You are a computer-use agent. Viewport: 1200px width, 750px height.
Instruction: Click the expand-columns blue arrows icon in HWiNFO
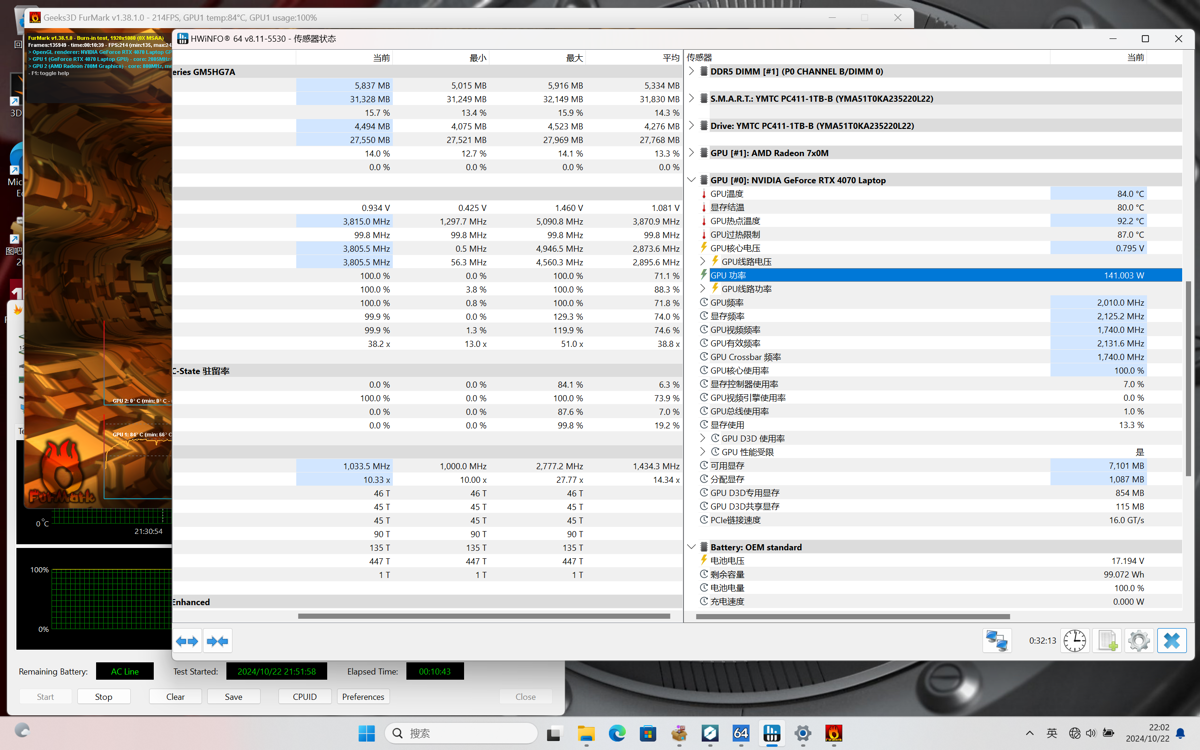click(187, 641)
